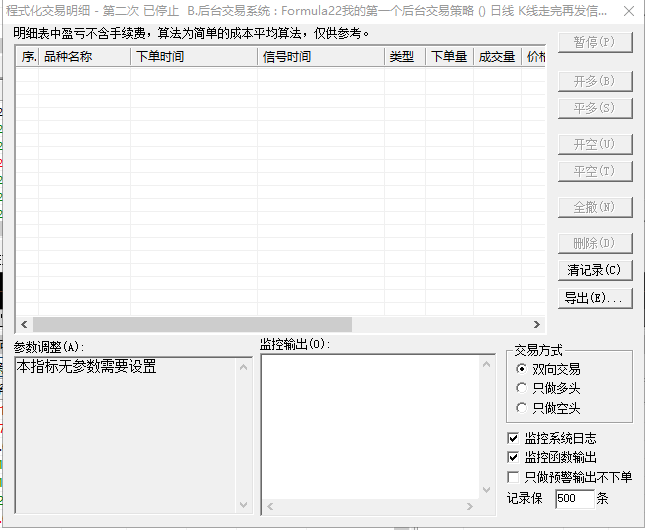Close the 程式化交易明细 dialog
Image resolution: width=645 pixels, height=530 pixels.
[629, 11]
